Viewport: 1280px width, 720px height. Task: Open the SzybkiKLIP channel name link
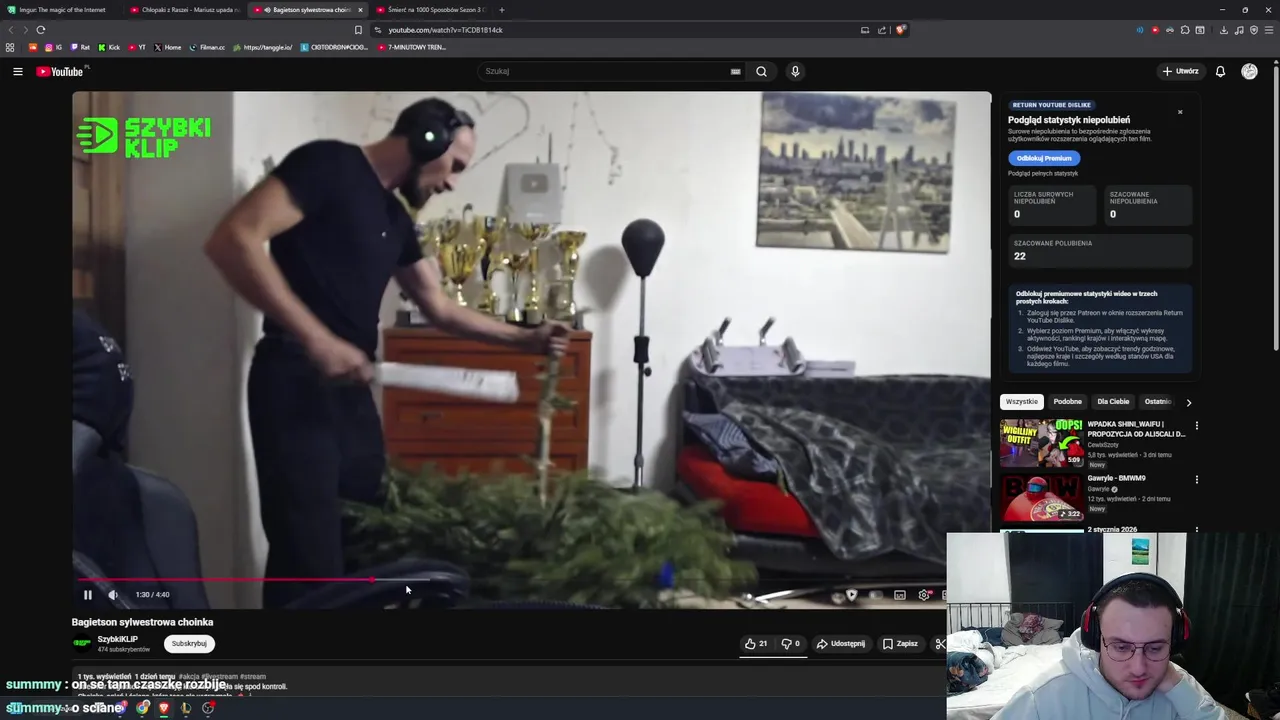point(117,639)
